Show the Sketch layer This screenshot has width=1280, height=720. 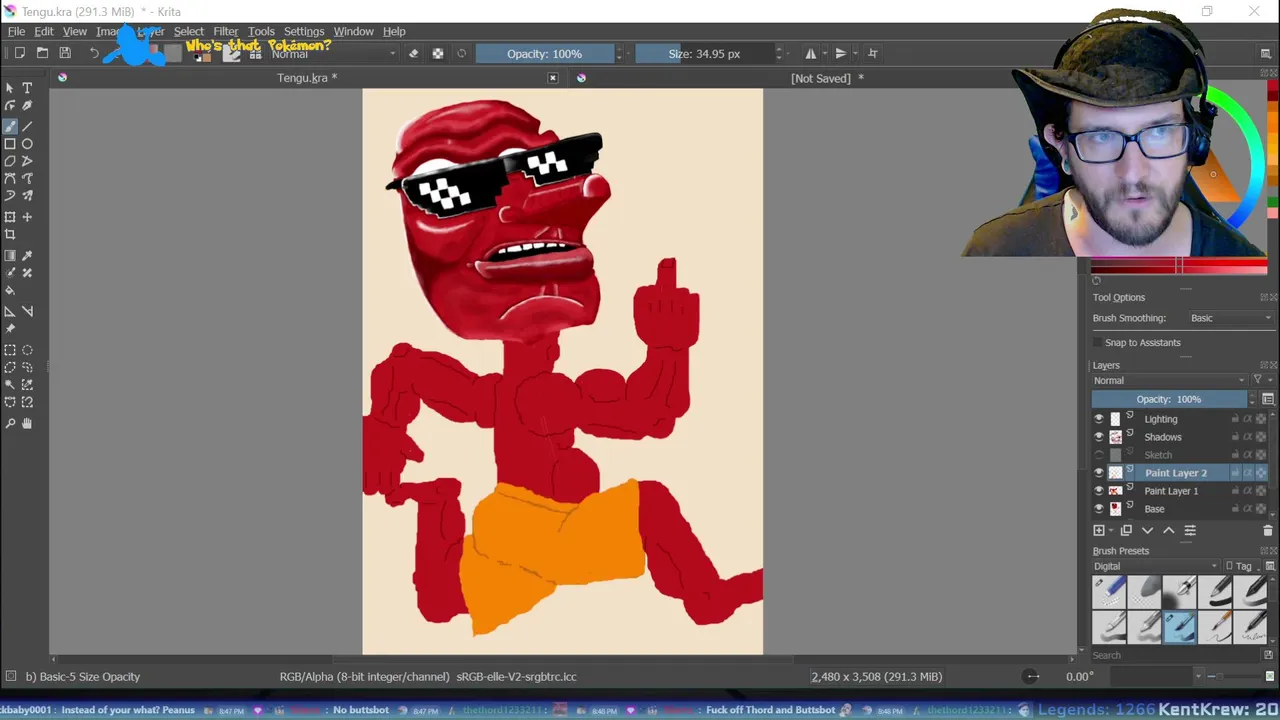pos(1099,455)
